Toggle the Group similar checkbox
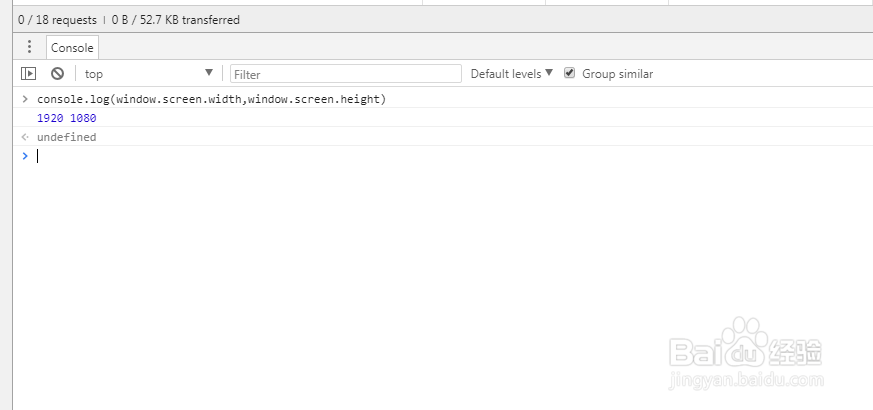873x410 pixels. coord(570,73)
